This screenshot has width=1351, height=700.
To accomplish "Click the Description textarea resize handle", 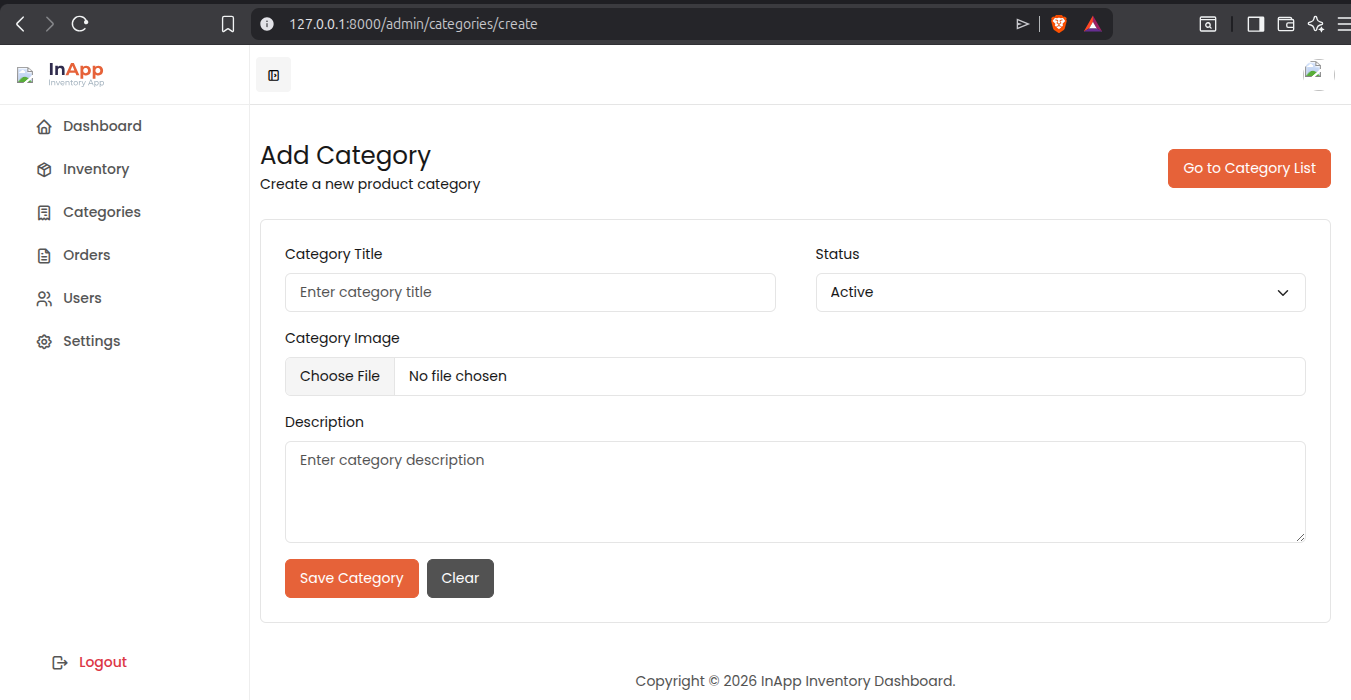I will (x=1300, y=537).
